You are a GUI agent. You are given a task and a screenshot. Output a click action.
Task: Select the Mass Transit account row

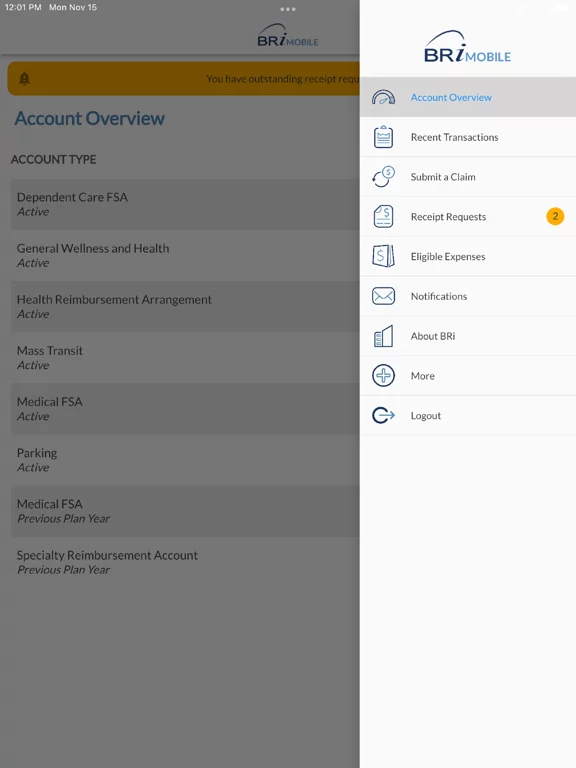click(x=185, y=358)
